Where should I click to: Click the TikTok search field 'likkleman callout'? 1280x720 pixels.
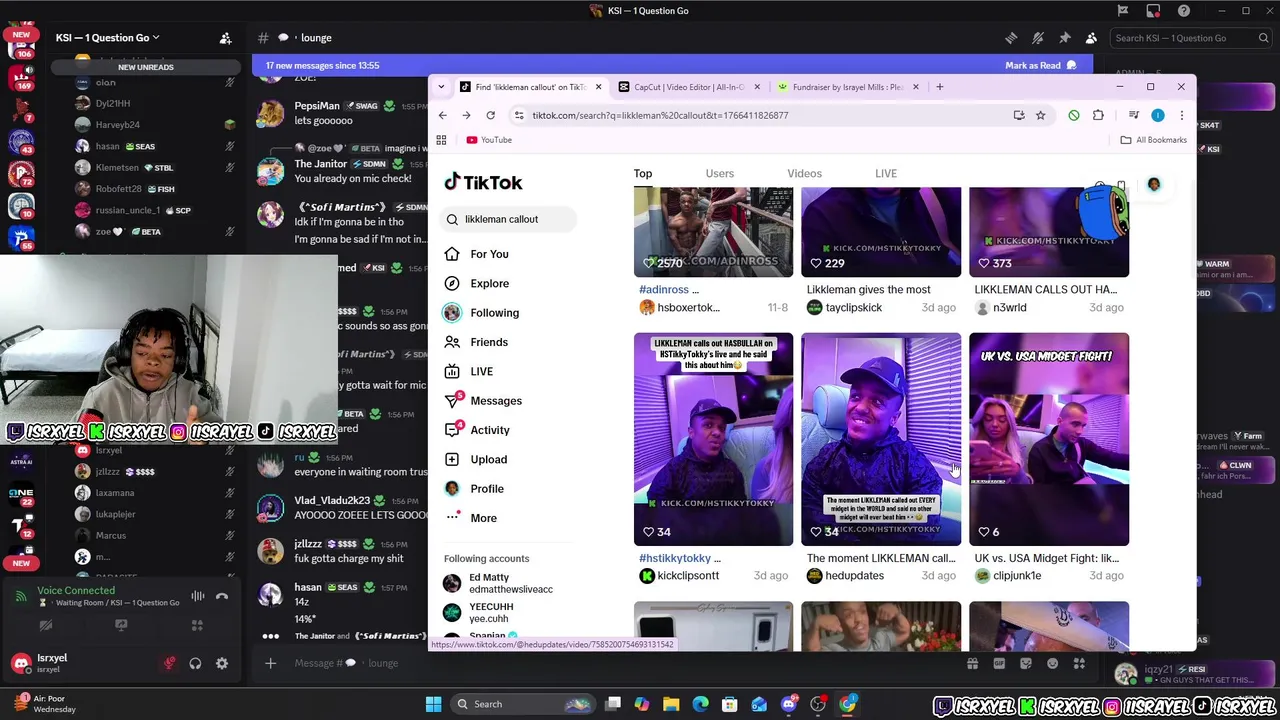pos(509,219)
